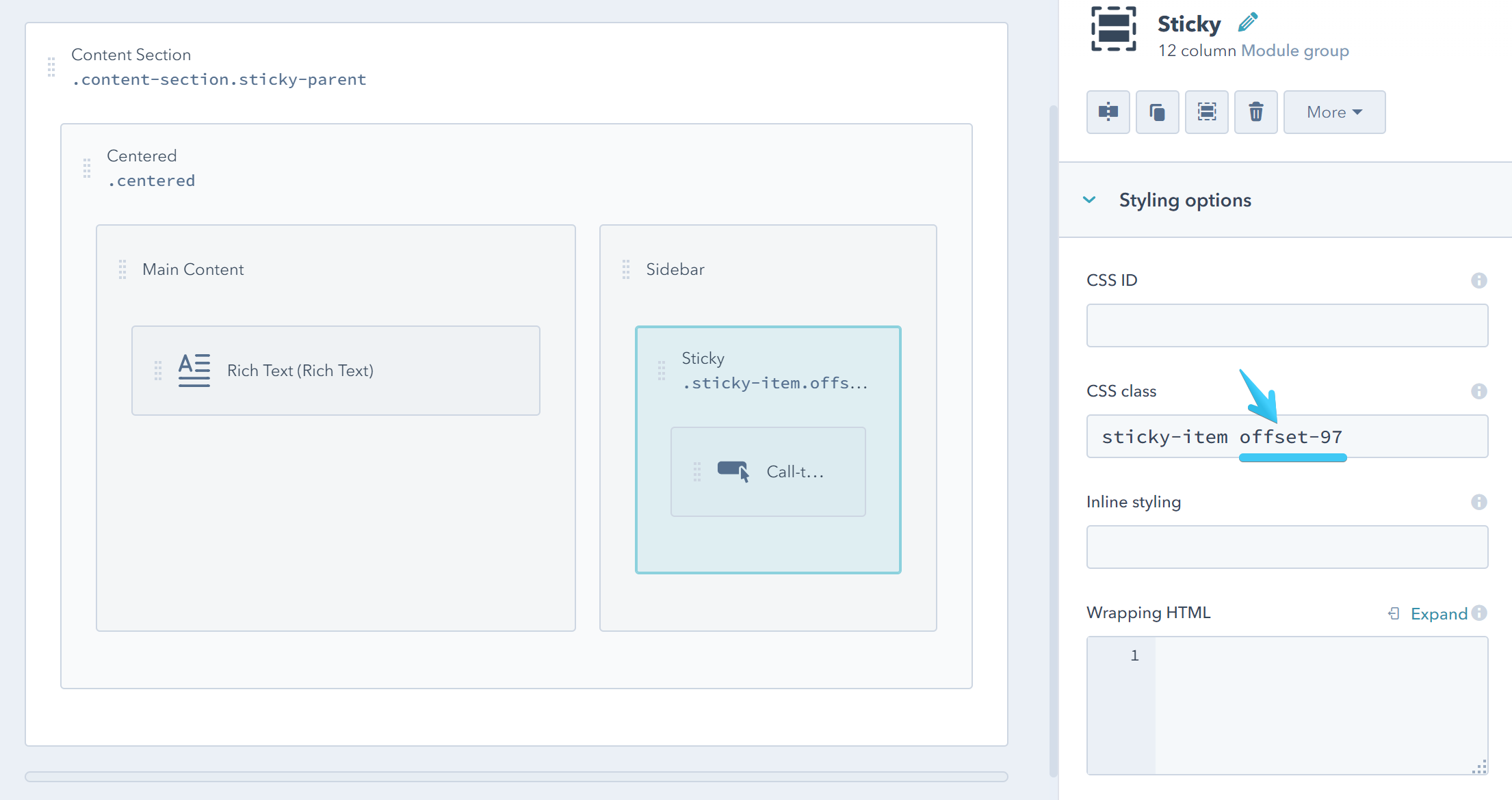The height and width of the screenshot is (800, 1512).
Task: Click the Sidebar group drag handle
Action: 625,269
